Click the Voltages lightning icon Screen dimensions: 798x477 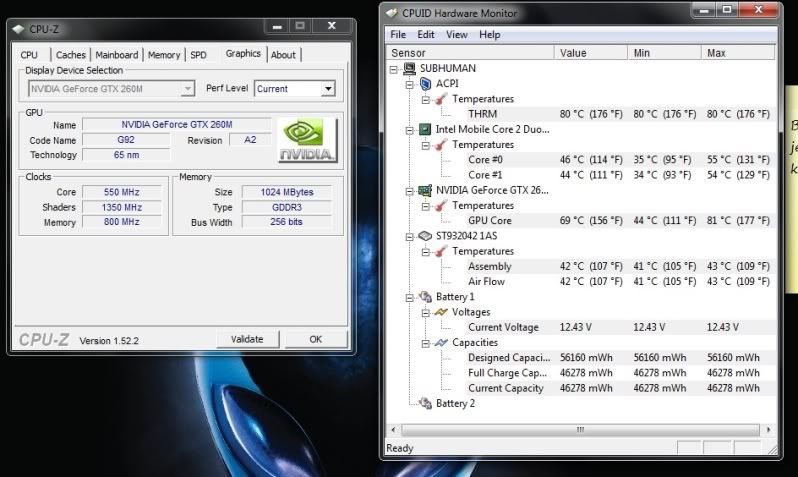pyautogui.click(x=441, y=312)
